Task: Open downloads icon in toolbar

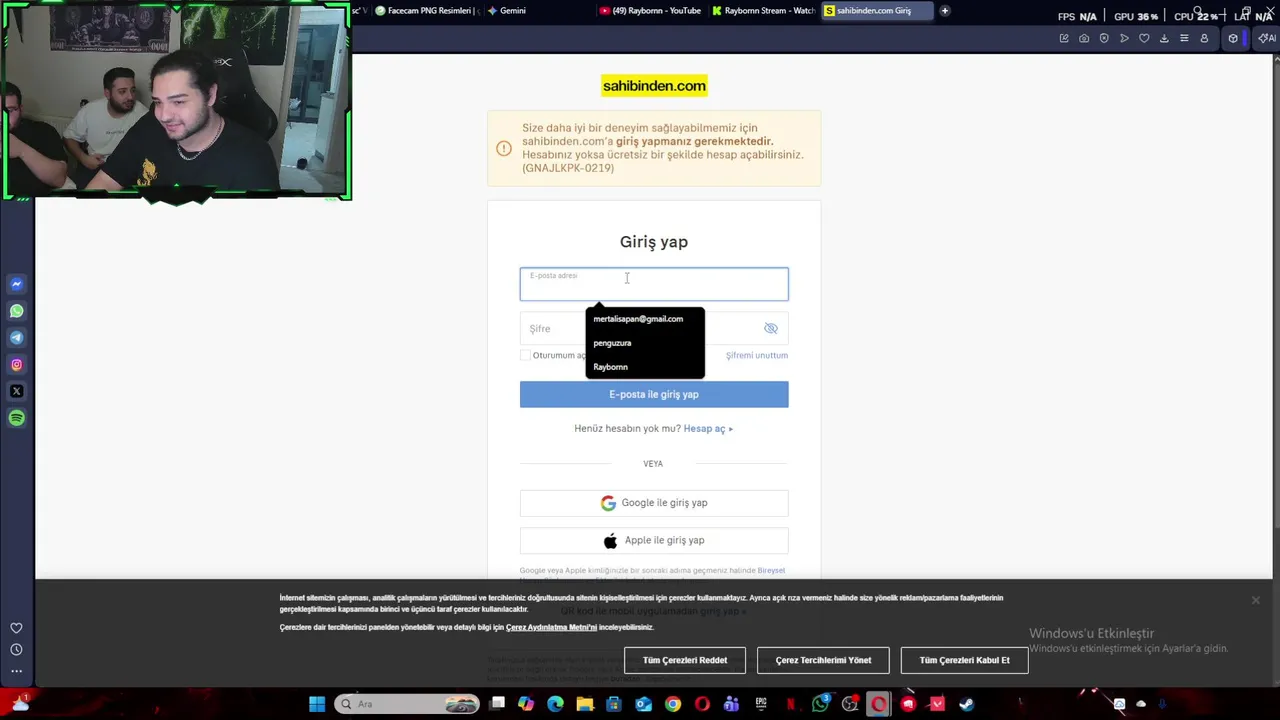Action: pyautogui.click(x=1164, y=38)
